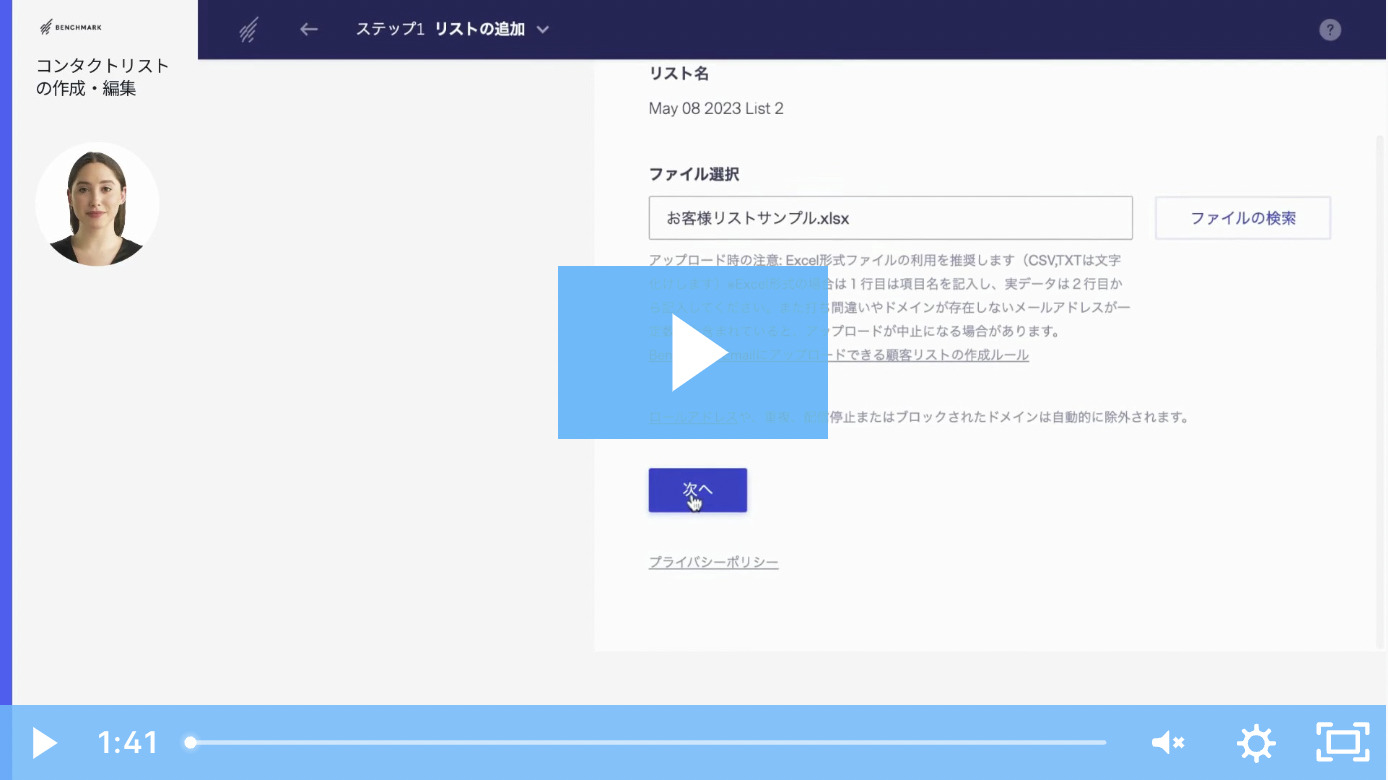
Task: Enter fullscreen mode for the video
Action: 1342,743
